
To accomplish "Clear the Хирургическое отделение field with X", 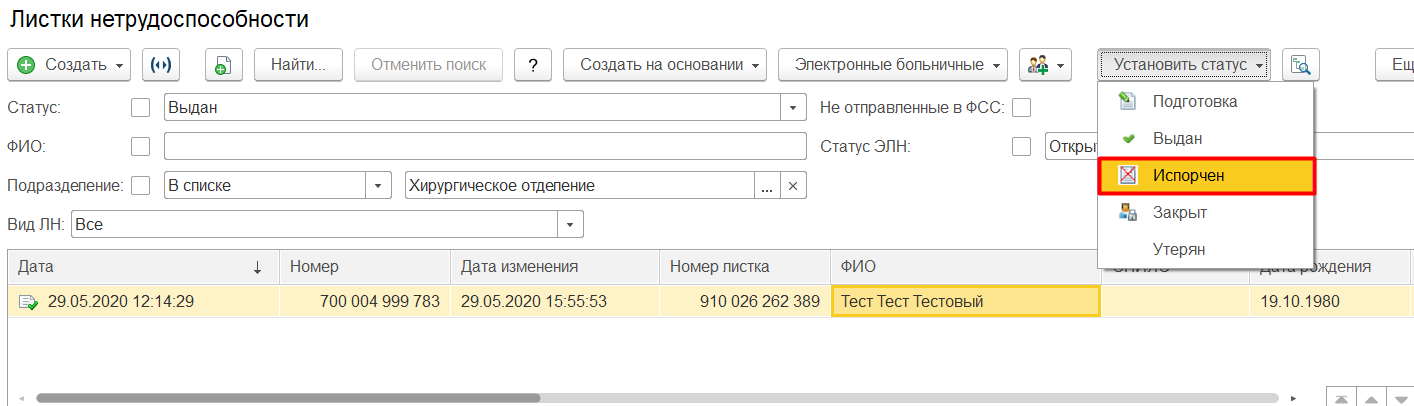I will (792, 186).
